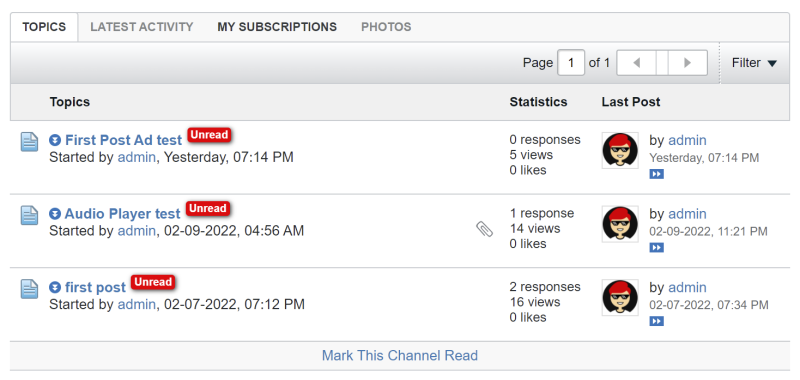This screenshot has width=800, height=380.
Task: Click document icon for first post topic
Action: pyautogui.click(x=30, y=288)
